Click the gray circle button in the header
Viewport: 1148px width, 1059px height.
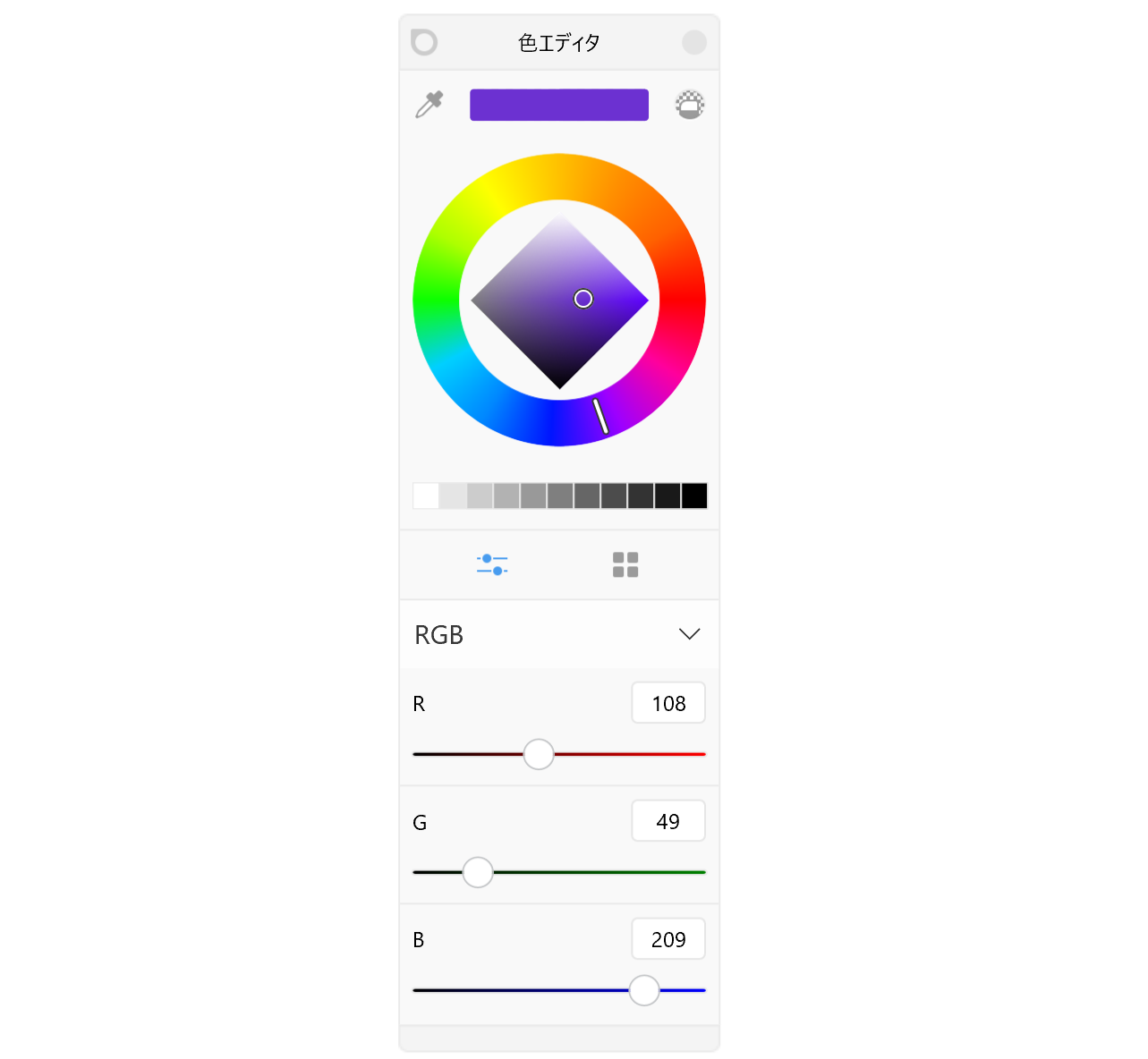click(694, 42)
